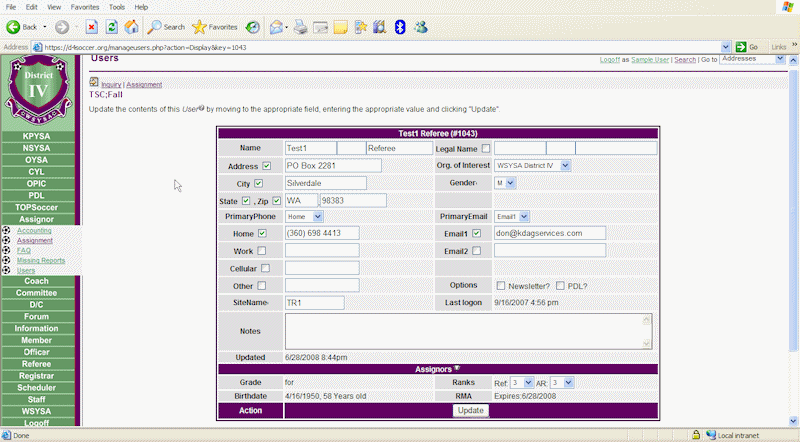Open the Tools menu
The width and height of the screenshot is (800, 442).
click(x=116, y=7)
